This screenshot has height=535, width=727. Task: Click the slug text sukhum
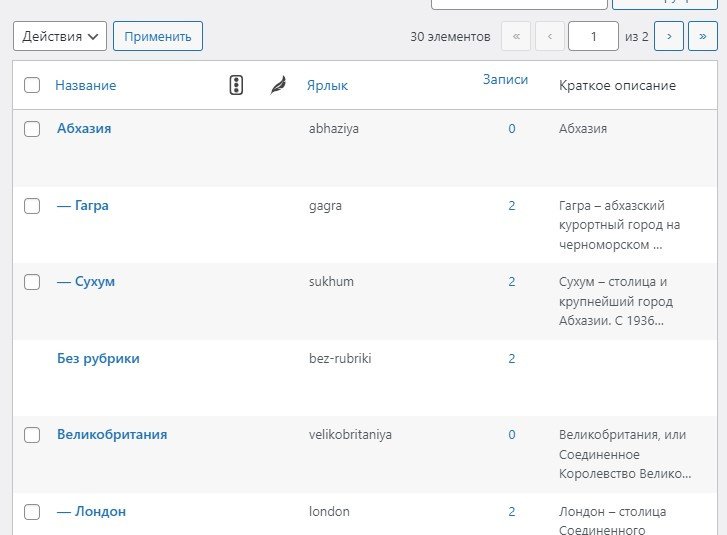point(332,281)
